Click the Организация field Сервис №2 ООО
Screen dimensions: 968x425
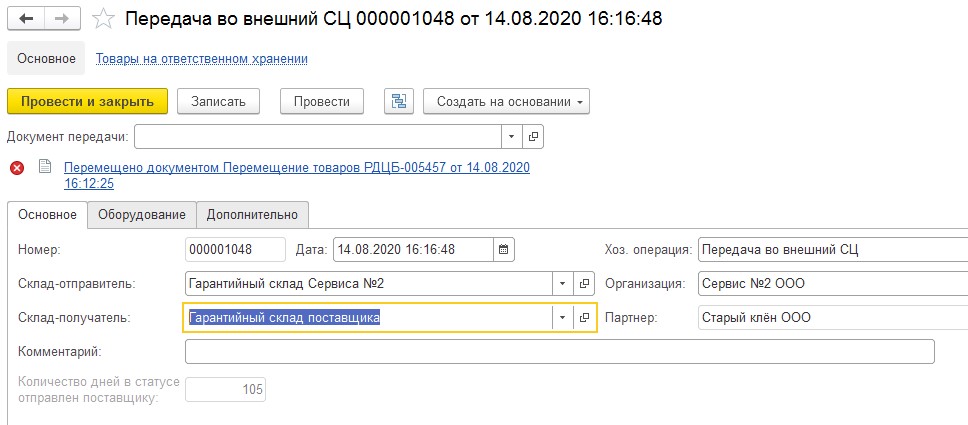(833, 284)
